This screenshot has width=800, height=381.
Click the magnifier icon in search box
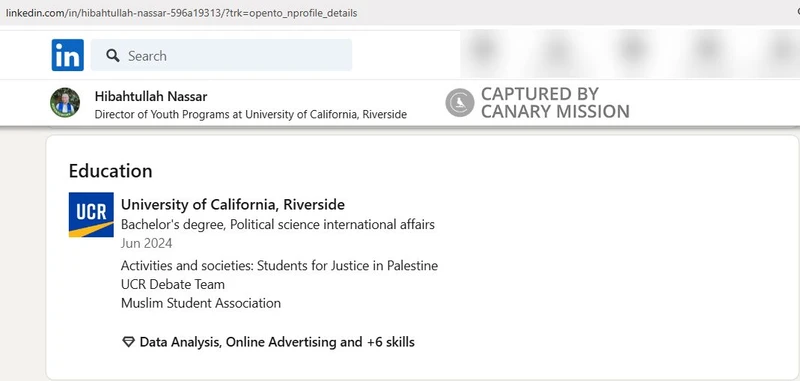click(x=113, y=56)
